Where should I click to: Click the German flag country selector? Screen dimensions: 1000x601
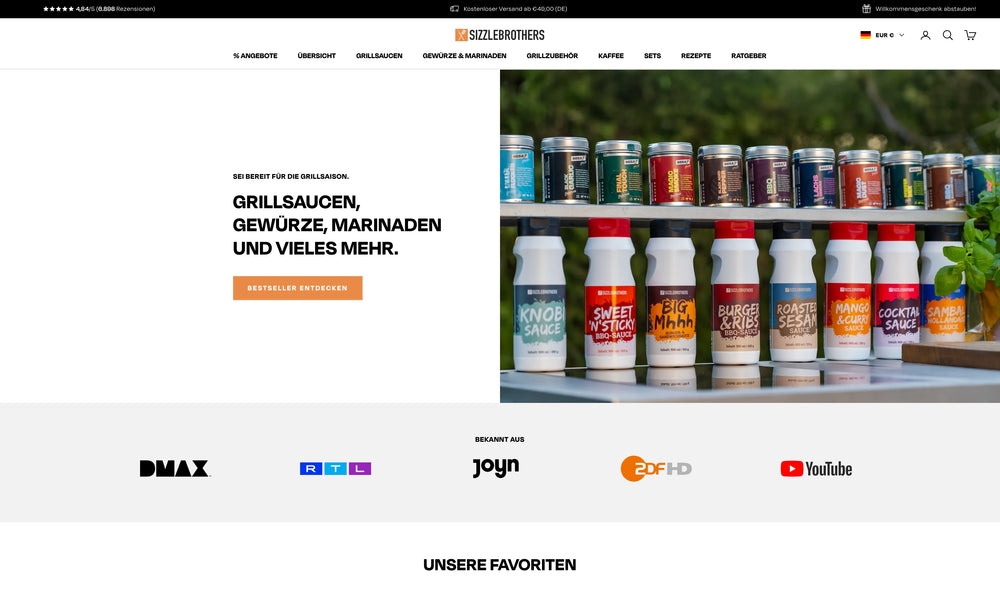pyautogui.click(x=865, y=35)
